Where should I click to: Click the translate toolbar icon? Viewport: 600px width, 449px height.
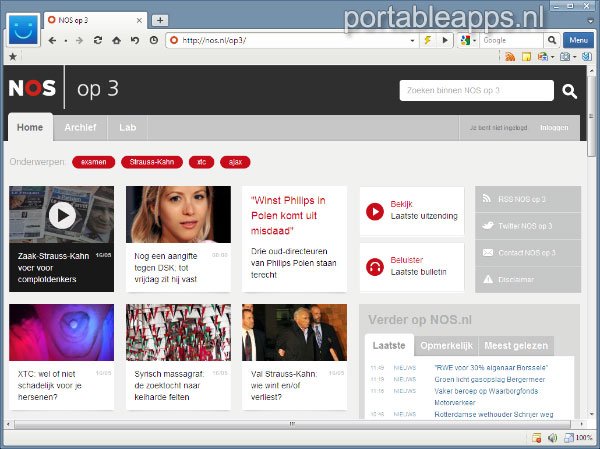coord(543,57)
